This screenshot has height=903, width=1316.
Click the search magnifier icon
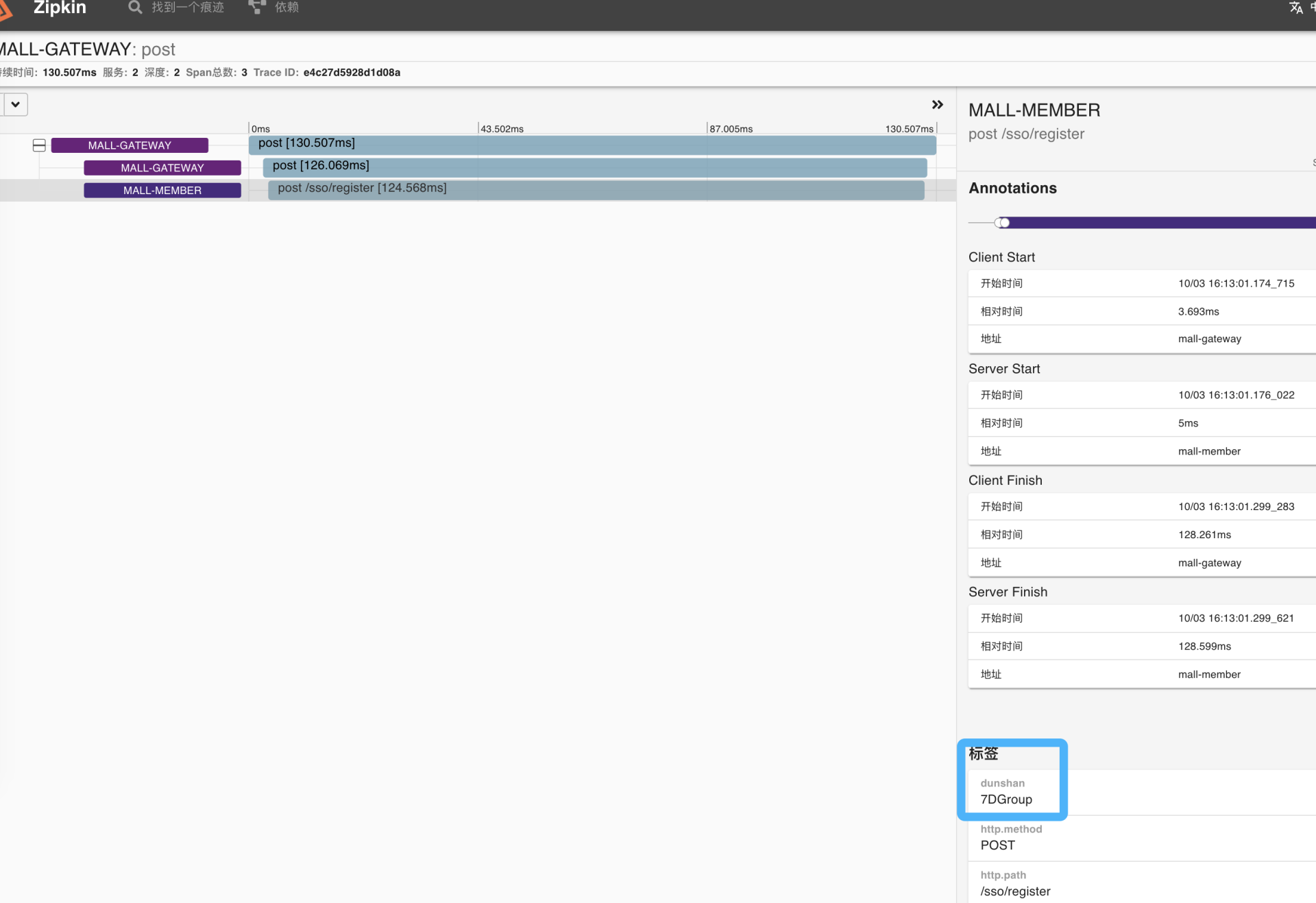click(x=135, y=8)
